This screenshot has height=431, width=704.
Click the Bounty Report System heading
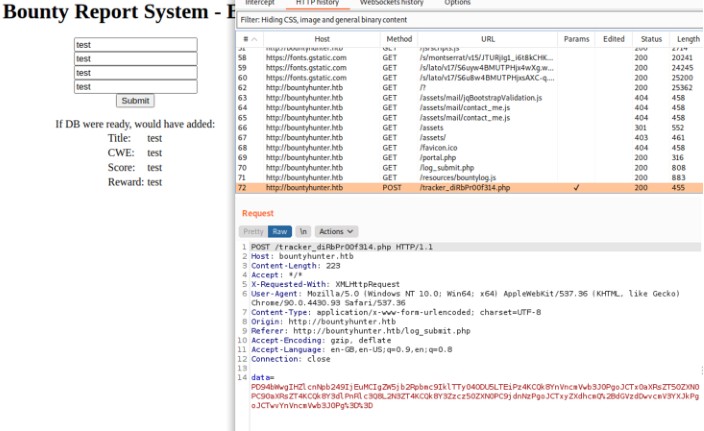pos(119,12)
